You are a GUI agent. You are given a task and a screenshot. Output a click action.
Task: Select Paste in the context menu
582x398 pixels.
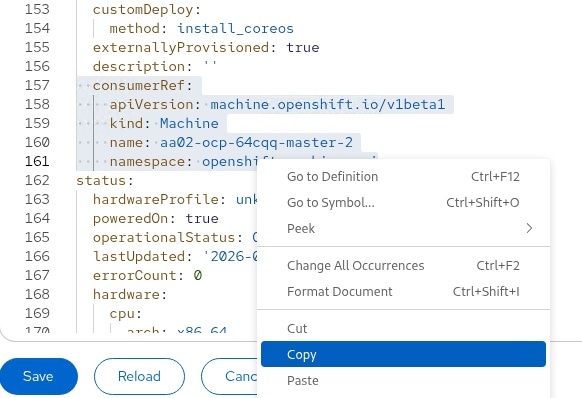(403, 380)
